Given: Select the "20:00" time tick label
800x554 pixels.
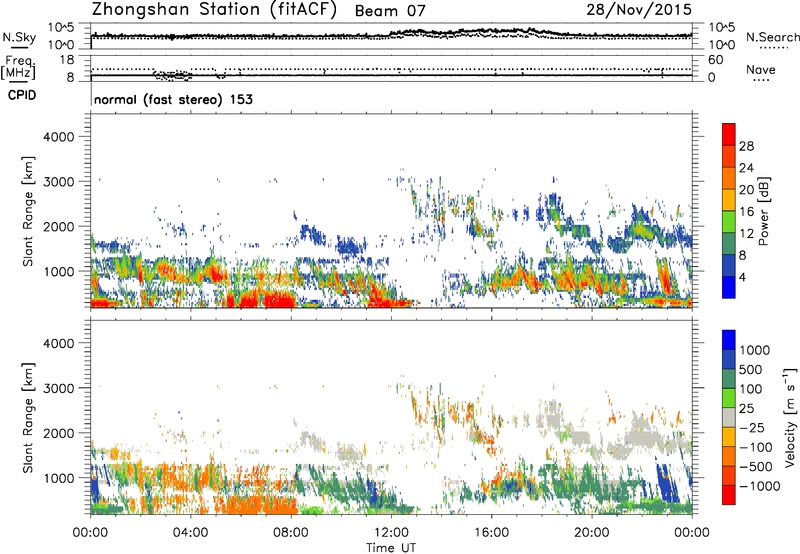Looking at the screenshot, I should [x=592, y=533].
